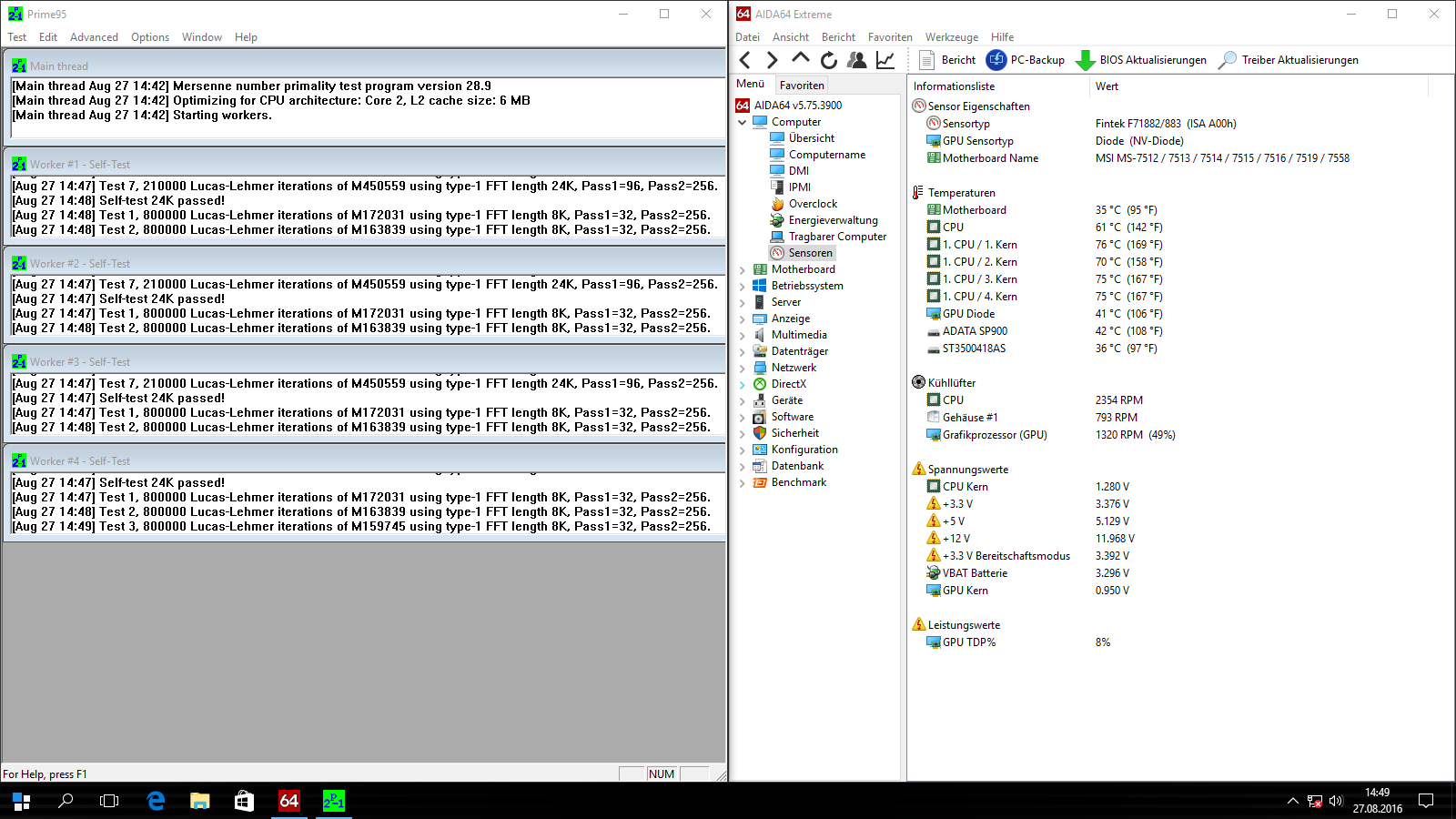Refresh the AIDA64 sensor page
This screenshot has height=819, width=1456.
pyautogui.click(x=829, y=60)
